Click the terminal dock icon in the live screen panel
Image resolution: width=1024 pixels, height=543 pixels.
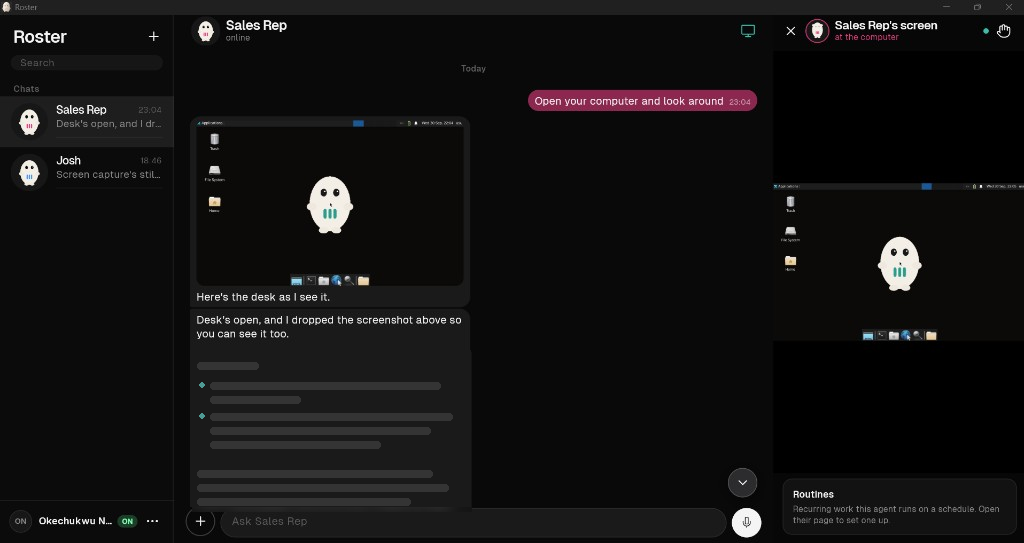pyautogui.click(x=882, y=335)
